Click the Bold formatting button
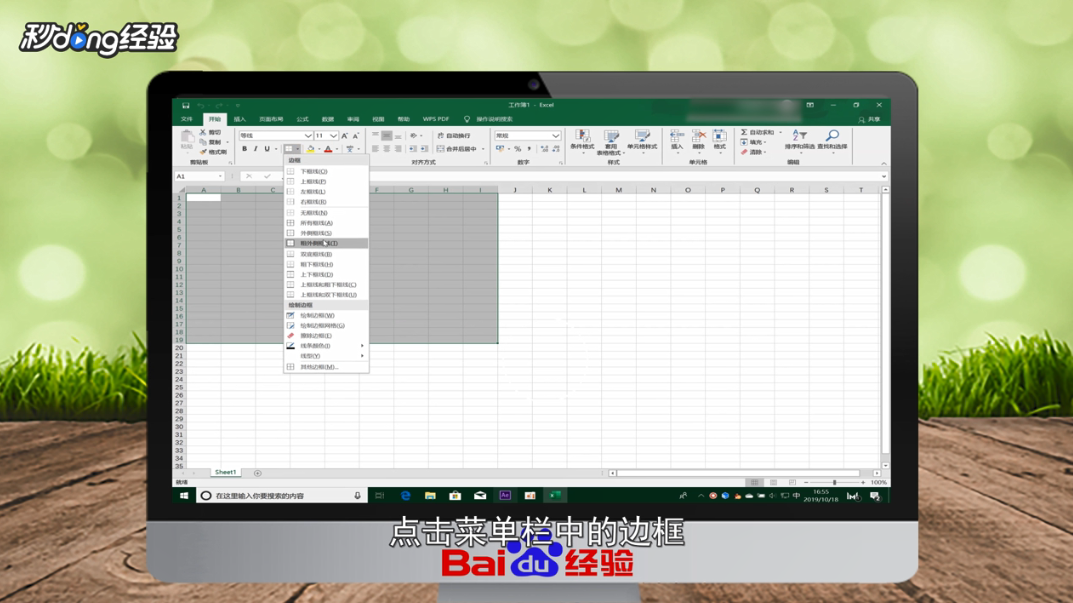Viewport: 1073px width, 603px height. point(244,149)
